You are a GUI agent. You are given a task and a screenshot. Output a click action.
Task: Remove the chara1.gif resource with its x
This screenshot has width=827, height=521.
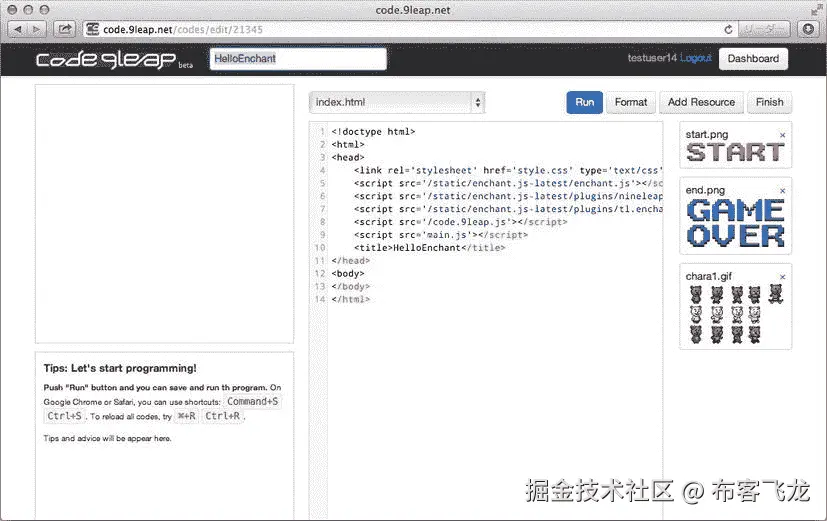(783, 277)
